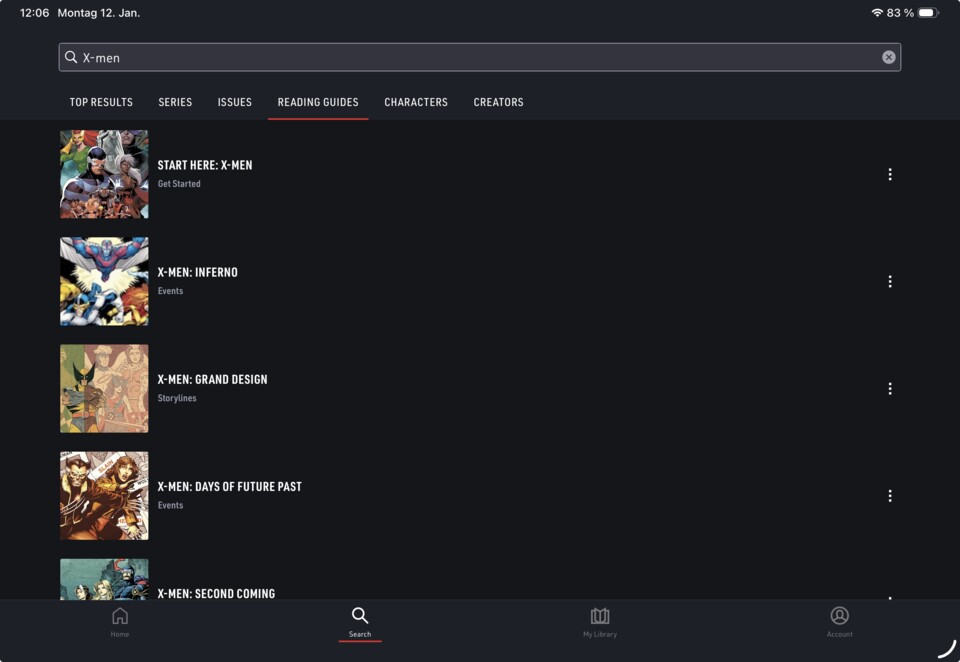Open the X-Men: Days of Future Past title
Viewport: 960px width, 662px height.
click(x=230, y=487)
